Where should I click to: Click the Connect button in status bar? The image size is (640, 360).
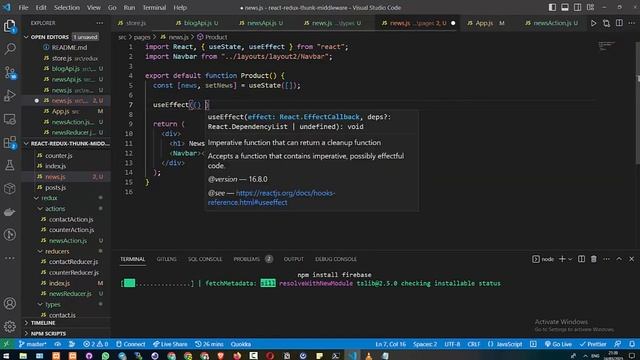tap(131, 344)
